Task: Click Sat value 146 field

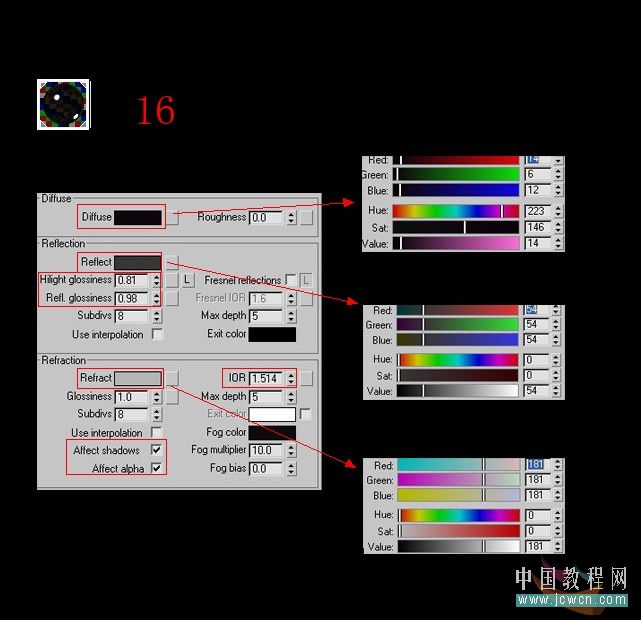Action: [x=538, y=227]
